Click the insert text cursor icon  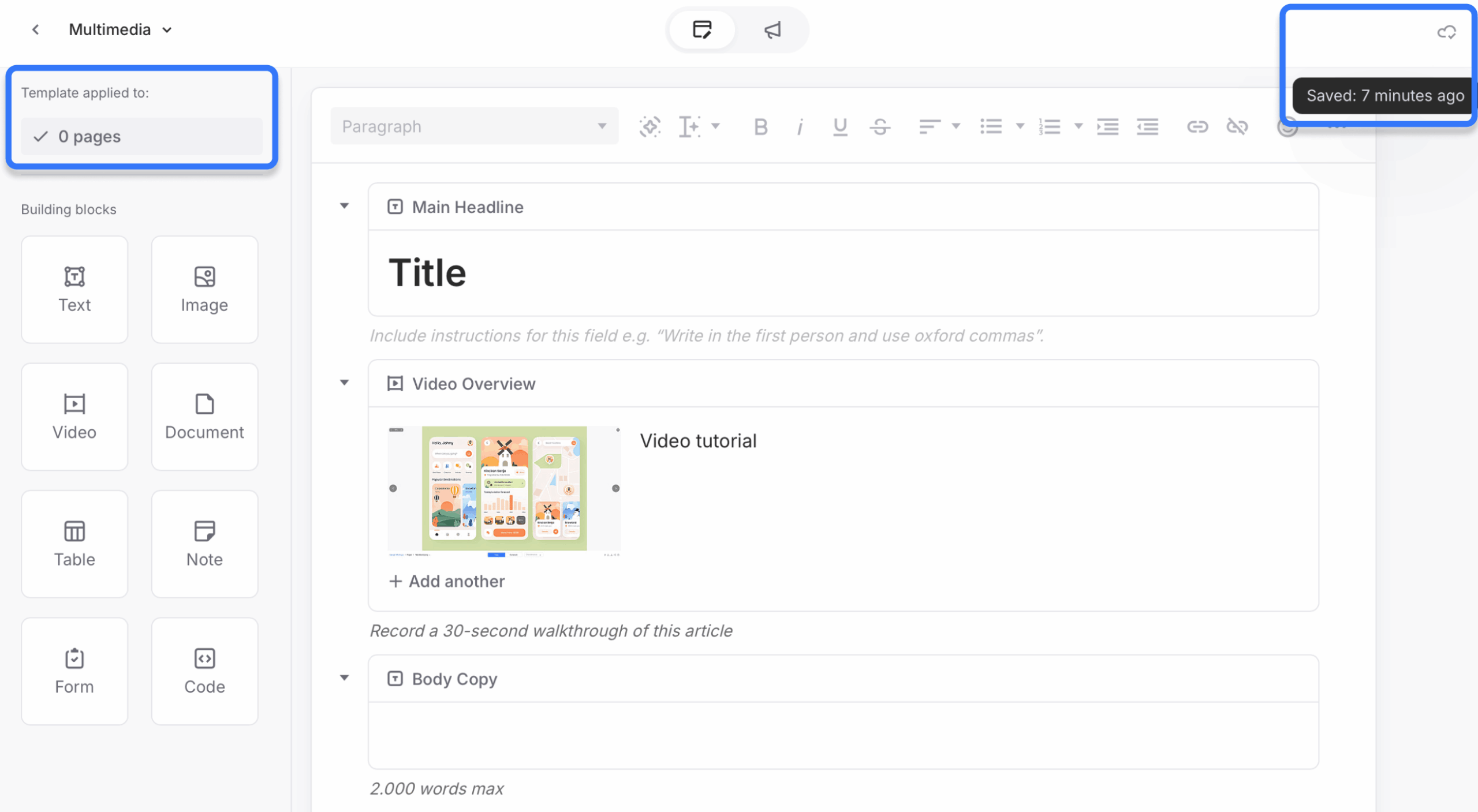(x=689, y=126)
